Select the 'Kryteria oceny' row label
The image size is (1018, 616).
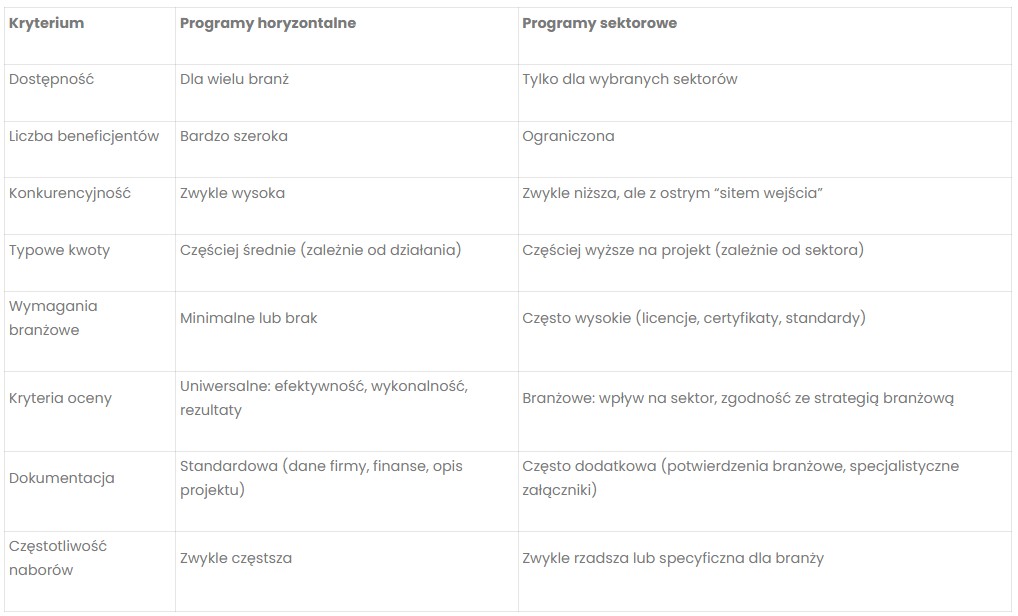click(x=60, y=398)
